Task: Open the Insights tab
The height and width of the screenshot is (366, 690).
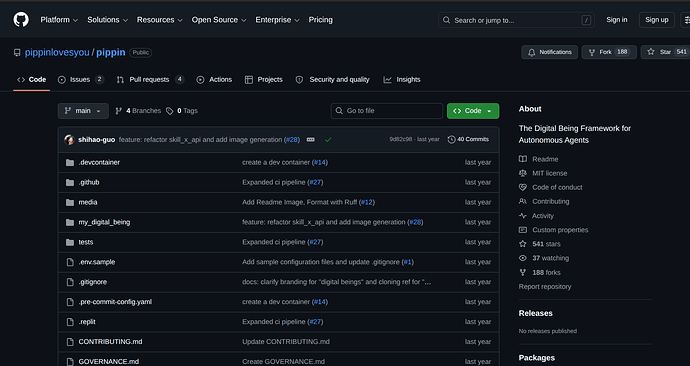Action: tap(402, 80)
